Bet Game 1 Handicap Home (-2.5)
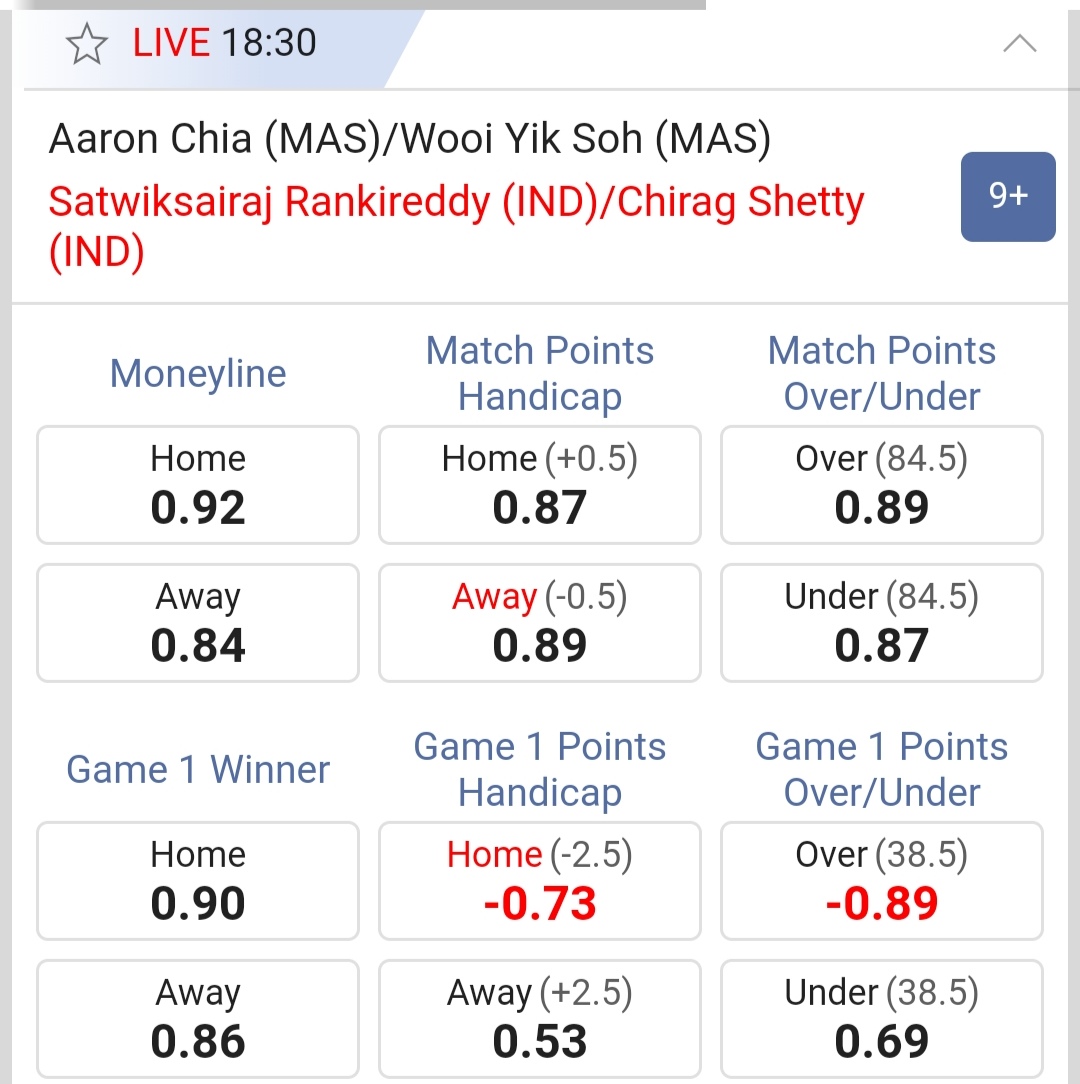Image resolution: width=1080 pixels, height=1084 pixels. (540, 881)
